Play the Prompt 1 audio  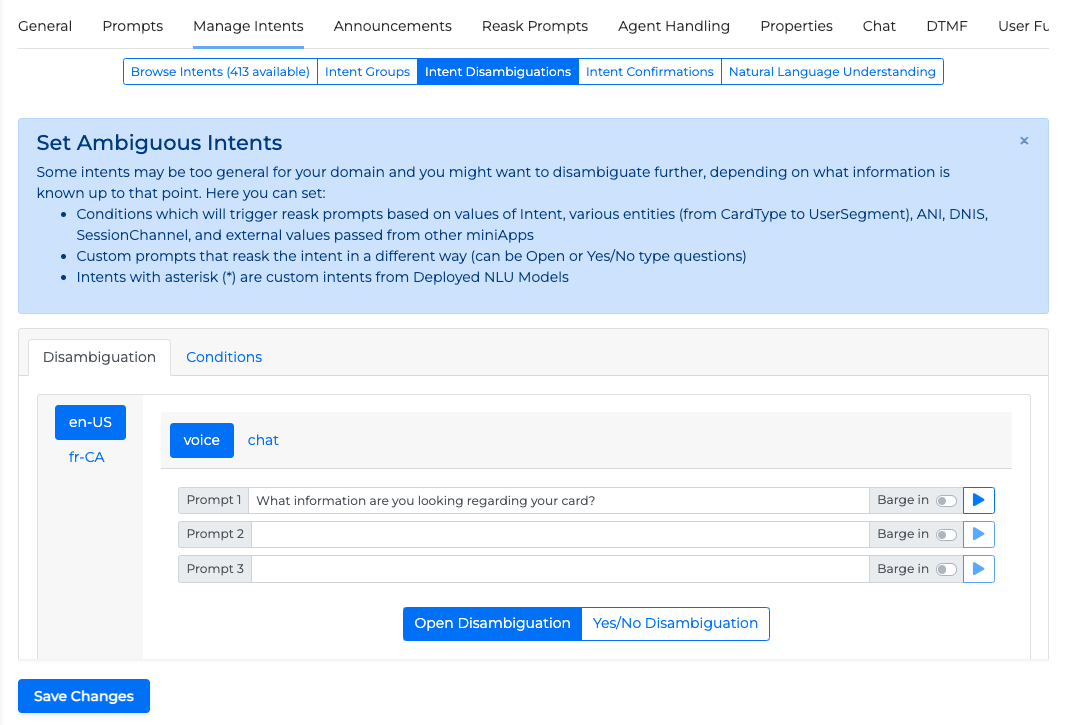tap(978, 500)
